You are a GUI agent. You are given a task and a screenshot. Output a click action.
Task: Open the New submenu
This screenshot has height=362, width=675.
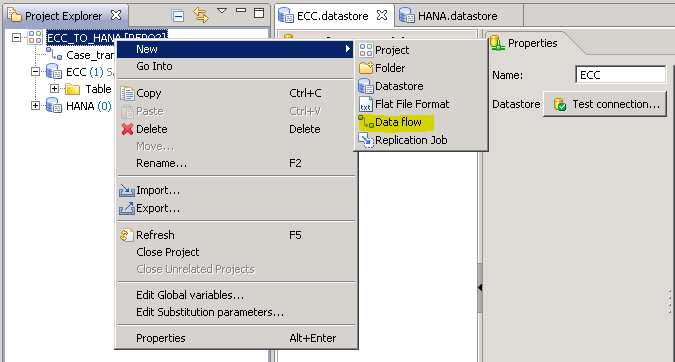click(235, 49)
